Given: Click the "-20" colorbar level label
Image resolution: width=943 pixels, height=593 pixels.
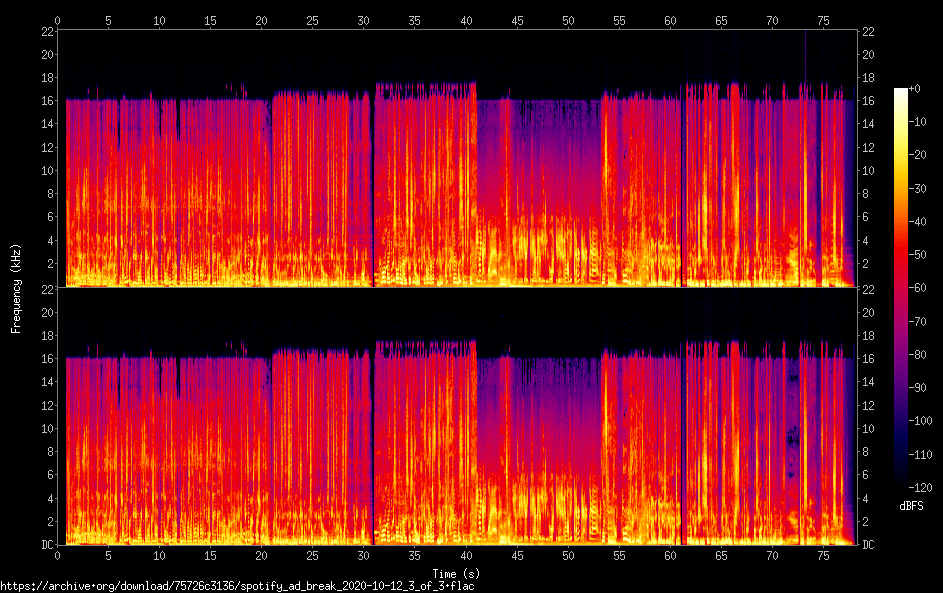Looking at the screenshot, I should [x=918, y=155].
